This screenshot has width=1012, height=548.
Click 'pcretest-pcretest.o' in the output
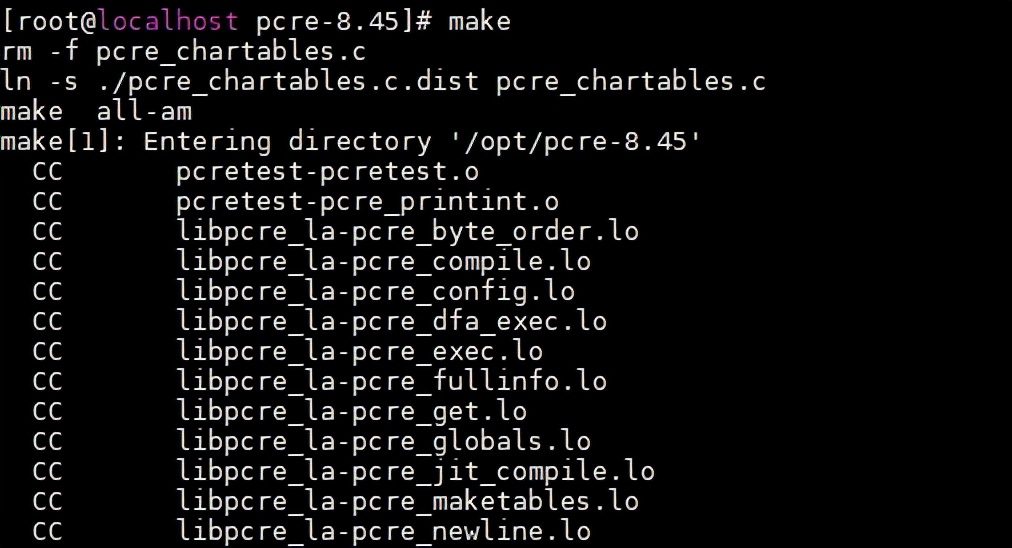(327, 172)
